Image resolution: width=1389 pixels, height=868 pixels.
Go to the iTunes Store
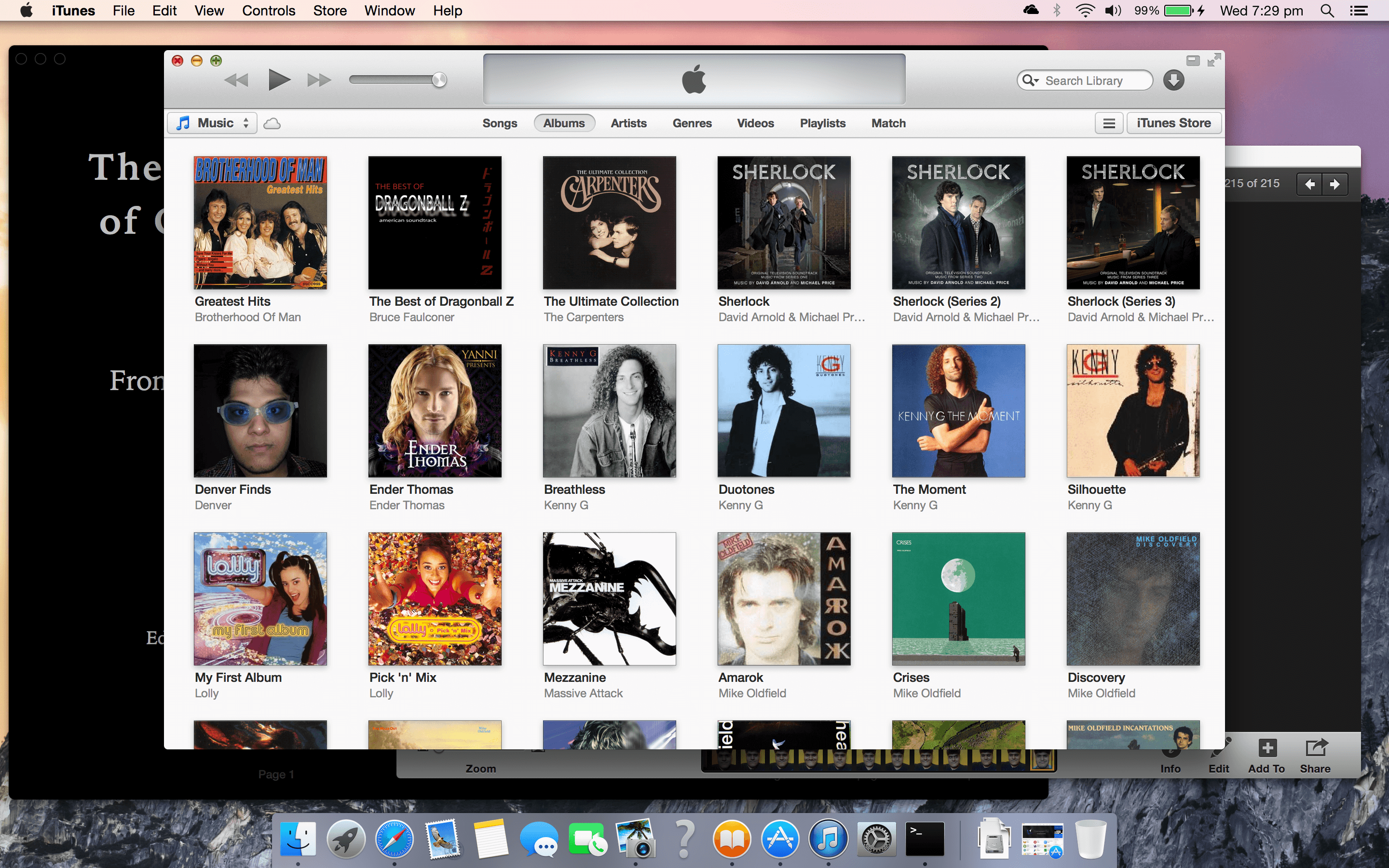click(1174, 123)
